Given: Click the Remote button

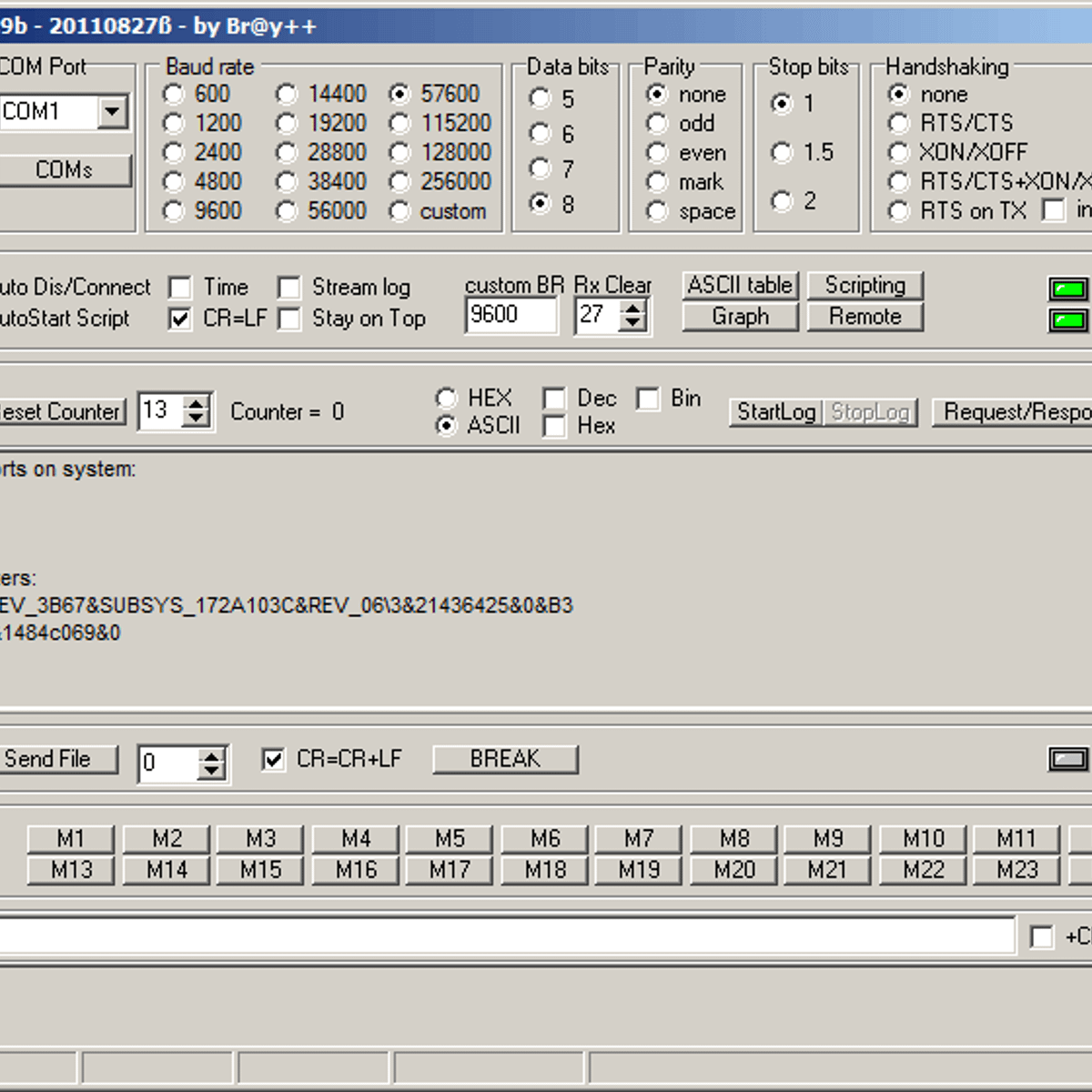Looking at the screenshot, I should point(864,317).
